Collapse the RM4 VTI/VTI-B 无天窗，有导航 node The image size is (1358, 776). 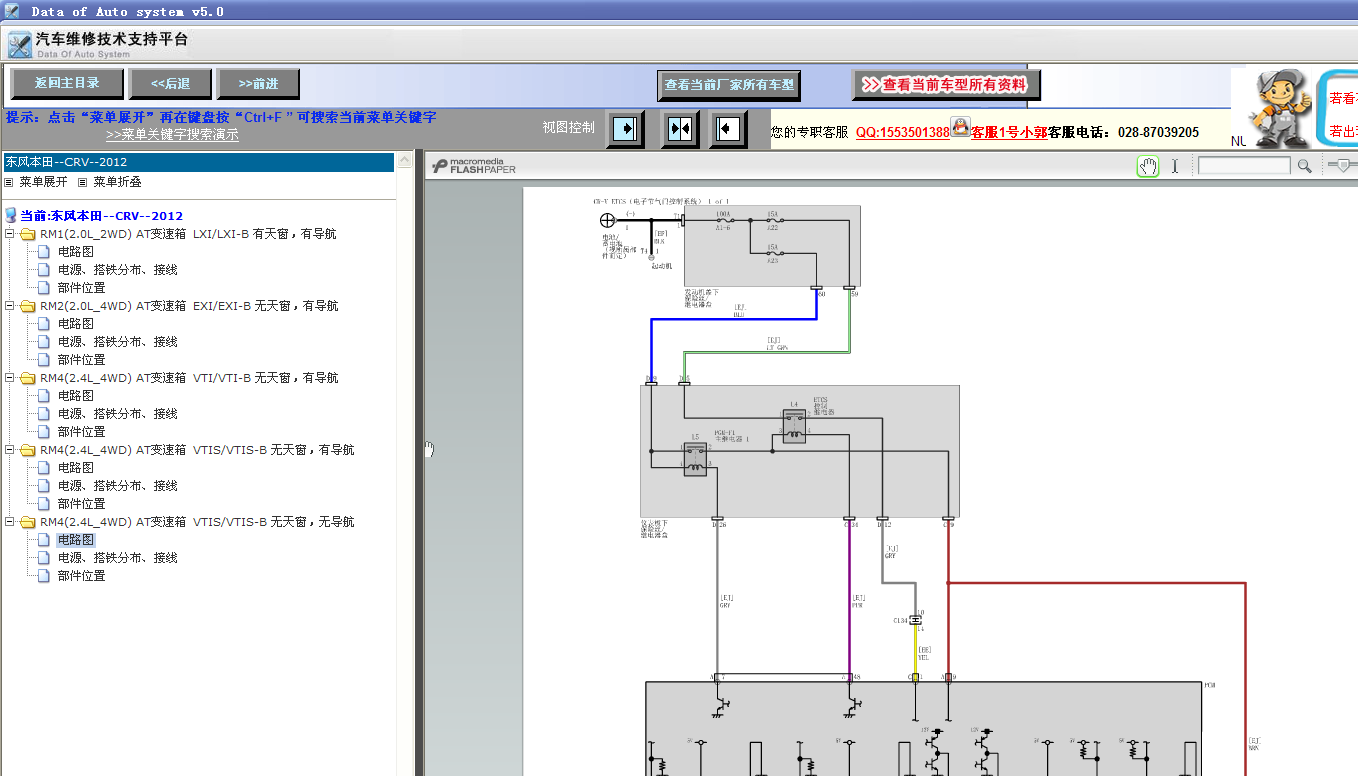[x=10, y=378]
